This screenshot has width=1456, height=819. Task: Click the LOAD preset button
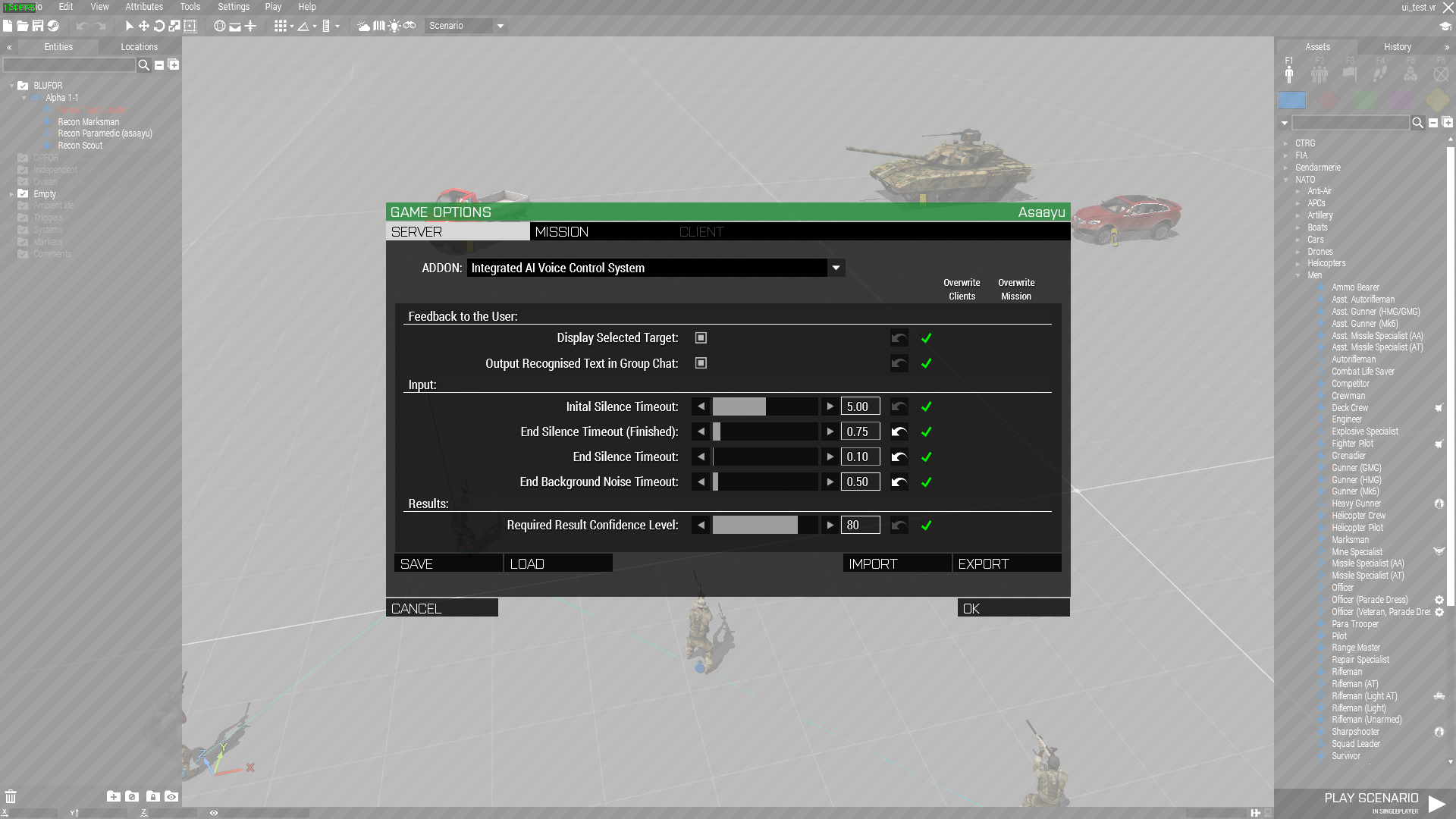coord(558,563)
